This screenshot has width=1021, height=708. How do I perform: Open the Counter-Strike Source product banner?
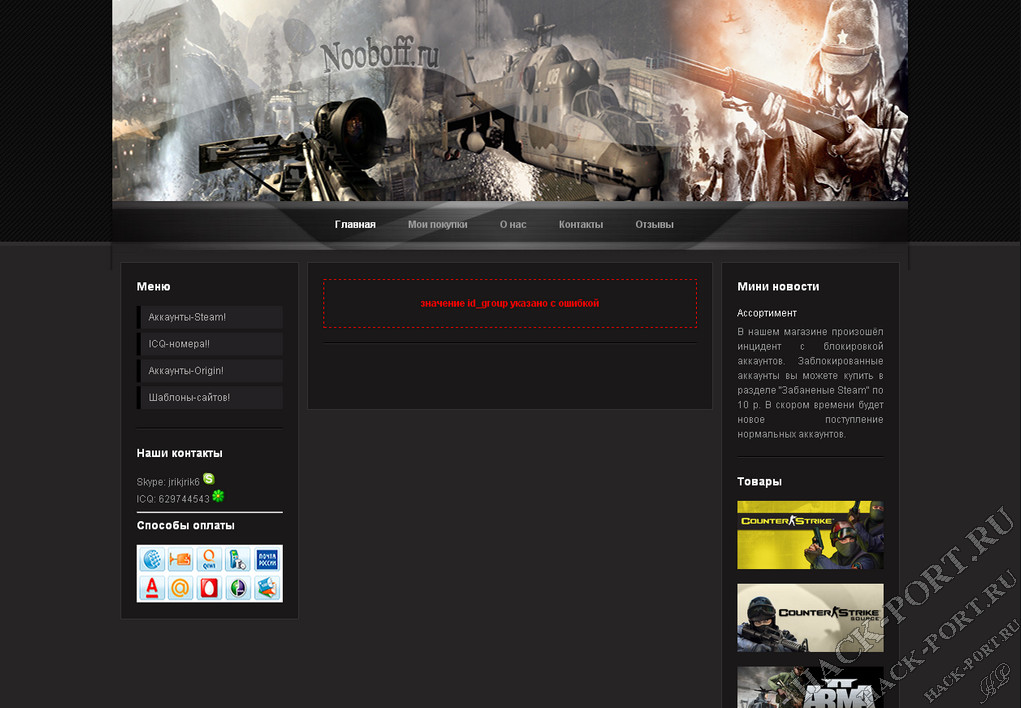810,617
